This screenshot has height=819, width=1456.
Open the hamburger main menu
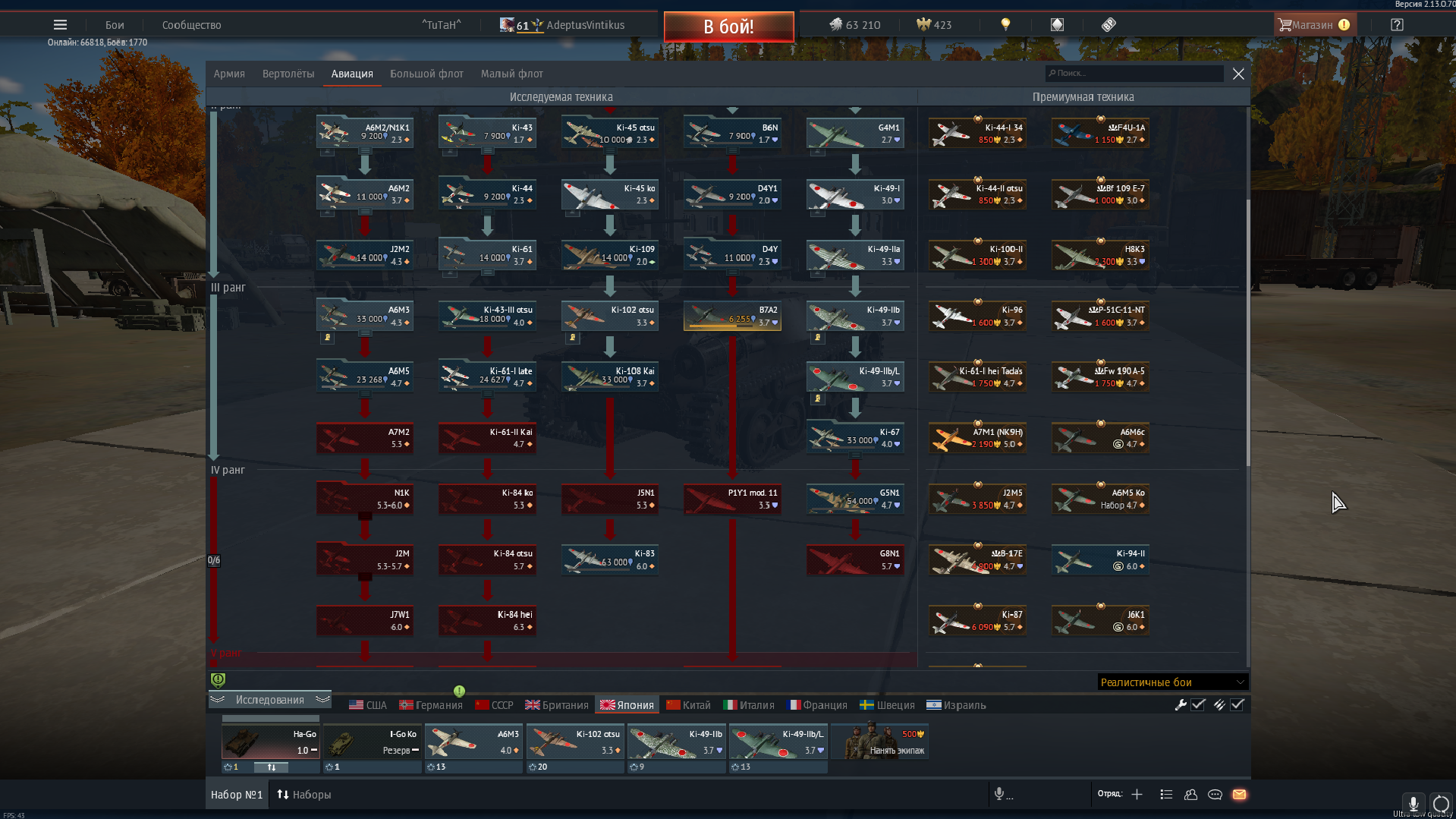point(61,25)
